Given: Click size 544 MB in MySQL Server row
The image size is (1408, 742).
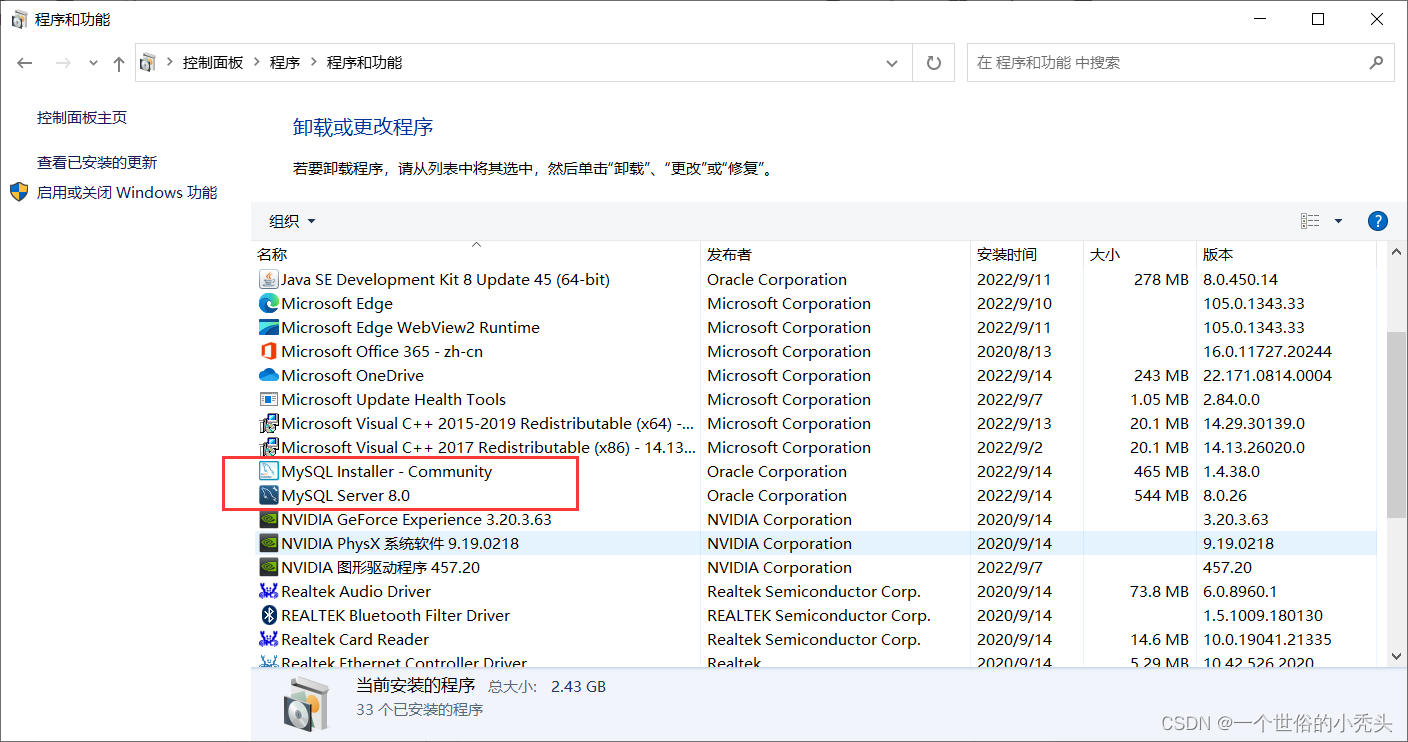Looking at the screenshot, I should [x=1161, y=495].
